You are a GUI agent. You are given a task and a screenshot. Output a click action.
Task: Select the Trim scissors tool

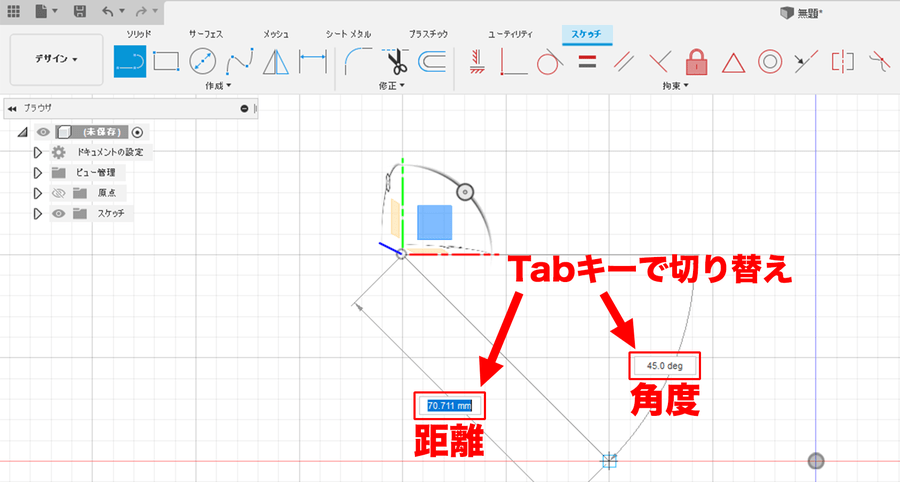(x=395, y=61)
